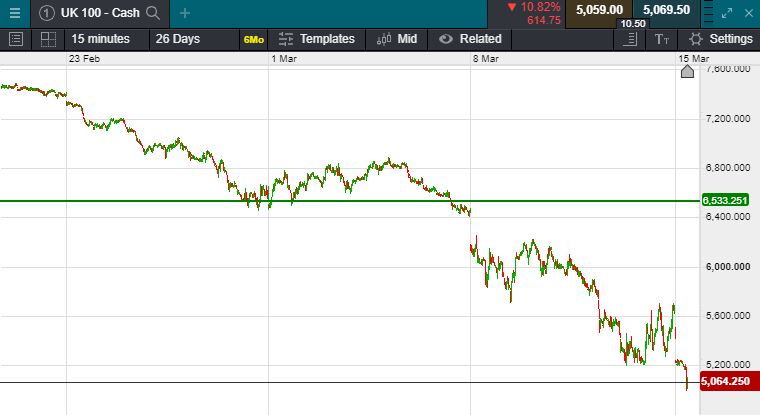Open the Mid price type dropdown

click(x=396, y=39)
